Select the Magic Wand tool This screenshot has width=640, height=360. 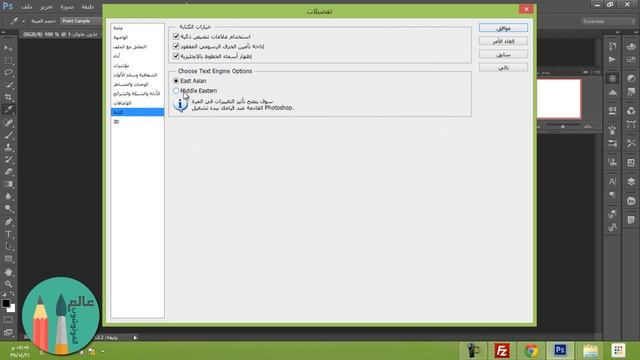[x=8, y=85]
